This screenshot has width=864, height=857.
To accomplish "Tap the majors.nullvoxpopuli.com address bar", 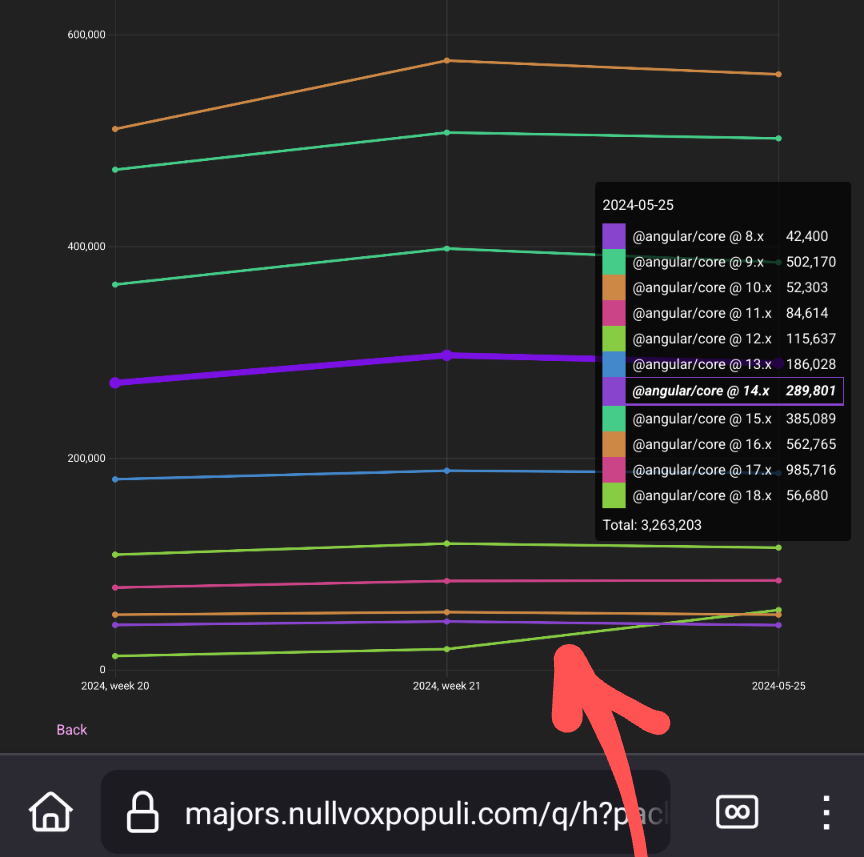I will (385, 812).
